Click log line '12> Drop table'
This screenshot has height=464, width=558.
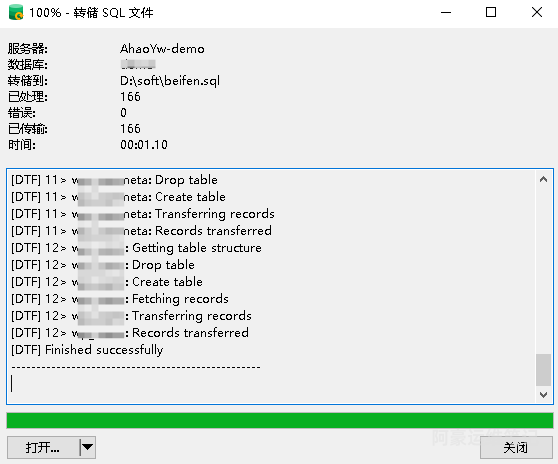(x=103, y=265)
